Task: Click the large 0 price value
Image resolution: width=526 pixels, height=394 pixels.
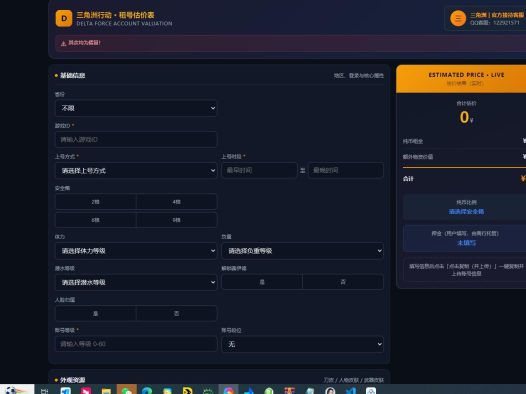Action: (464, 117)
